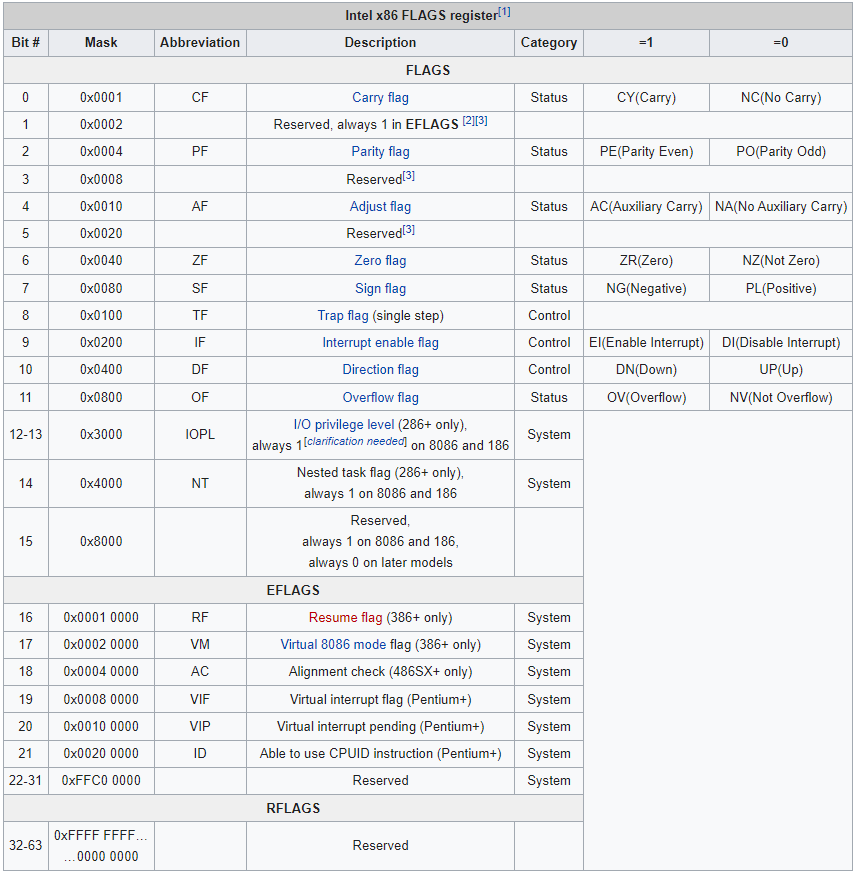The height and width of the screenshot is (874, 857).
Task: Open the Direction flag link
Action: 380,370
